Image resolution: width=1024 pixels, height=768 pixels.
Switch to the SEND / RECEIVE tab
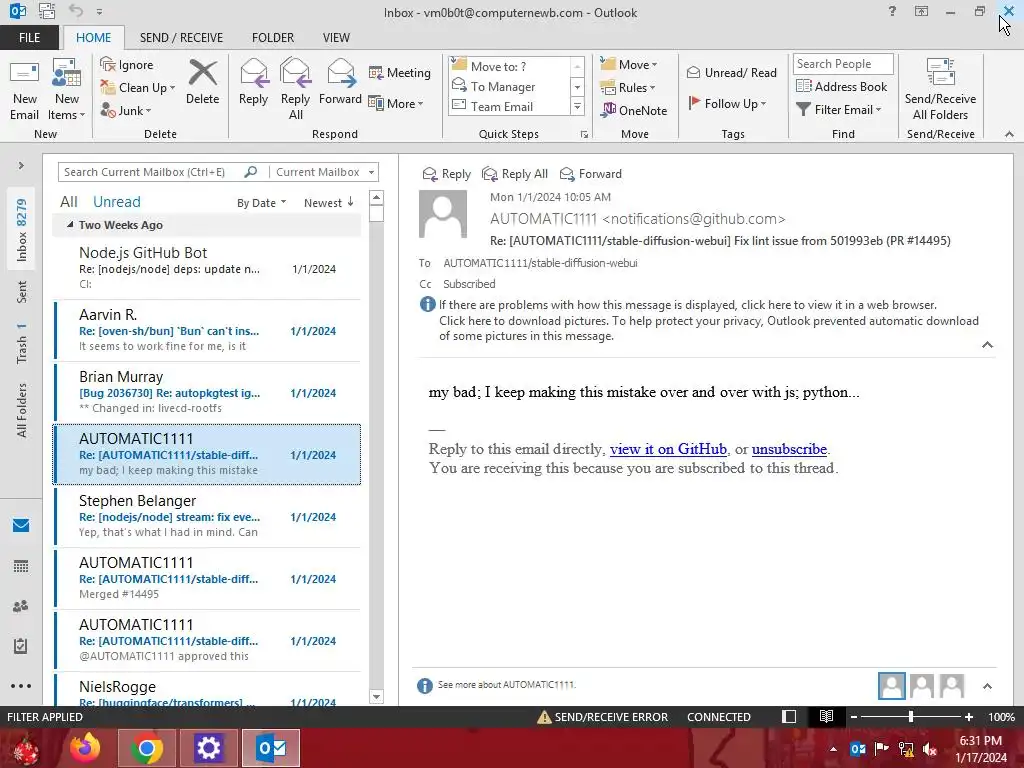[181, 38]
